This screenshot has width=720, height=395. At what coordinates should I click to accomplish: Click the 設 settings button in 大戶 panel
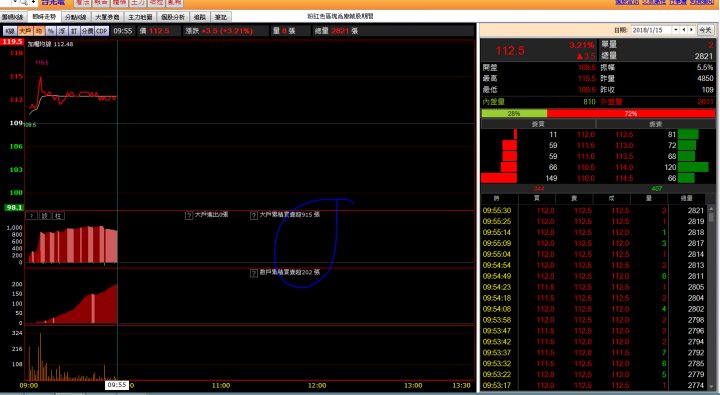tap(45, 216)
